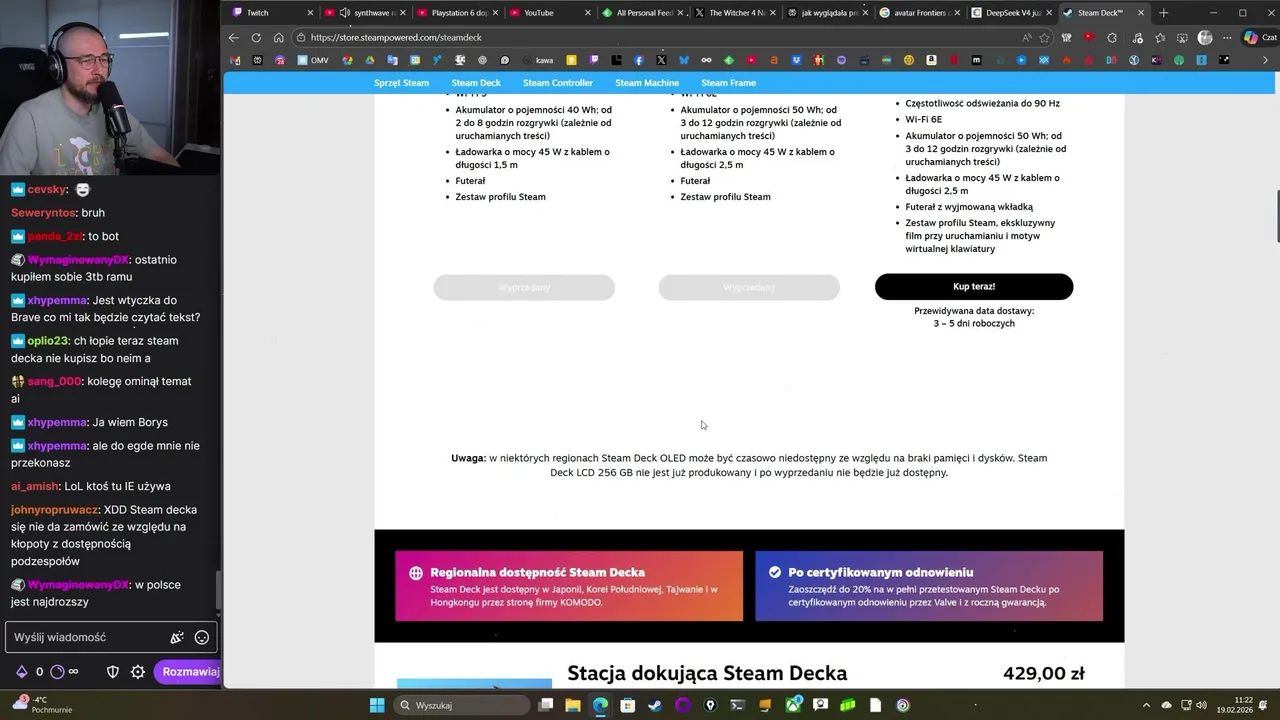This screenshot has width=1280, height=720.
Task: Go back using the browser back arrow
Action: click(233, 37)
